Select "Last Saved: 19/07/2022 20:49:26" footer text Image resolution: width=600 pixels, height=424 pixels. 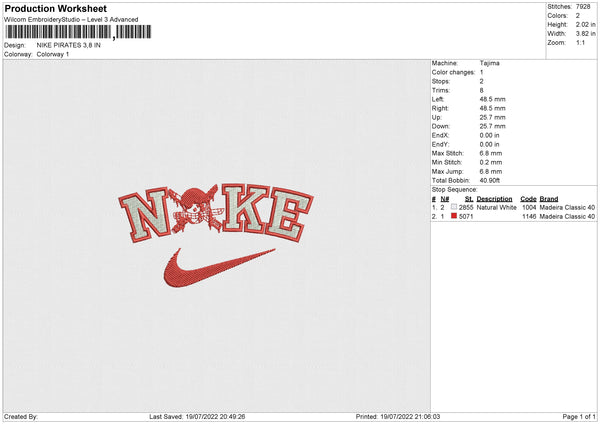click(x=197, y=417)
